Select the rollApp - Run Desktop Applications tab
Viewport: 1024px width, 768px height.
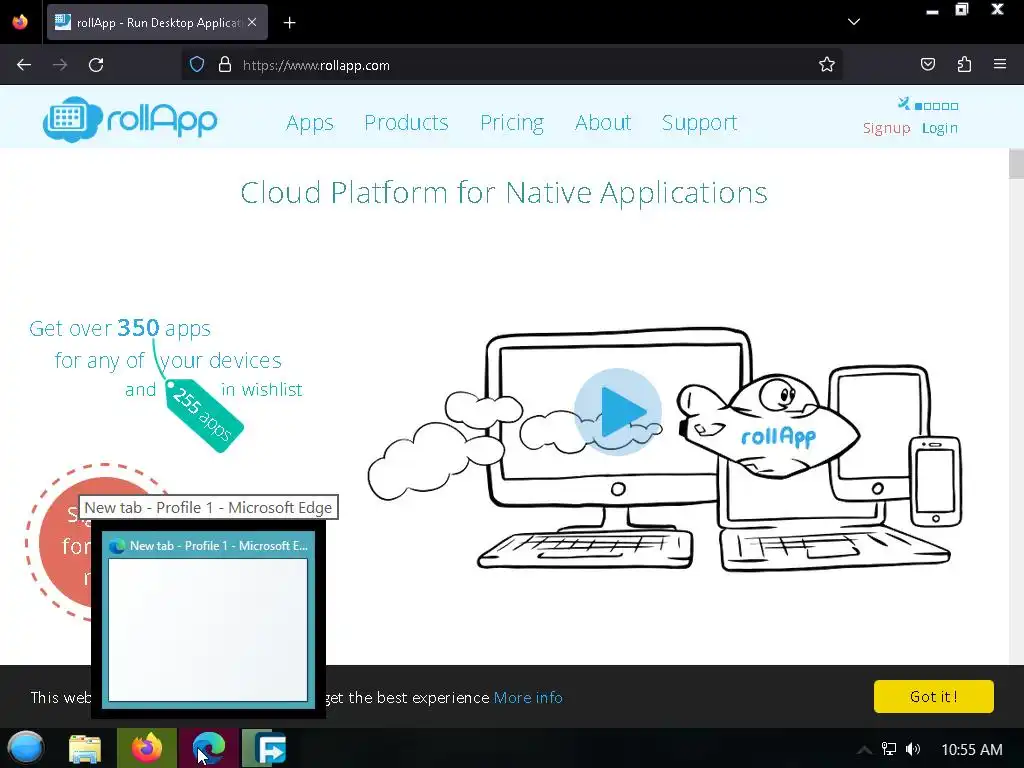pyautogui.click(x=157, y=22)
